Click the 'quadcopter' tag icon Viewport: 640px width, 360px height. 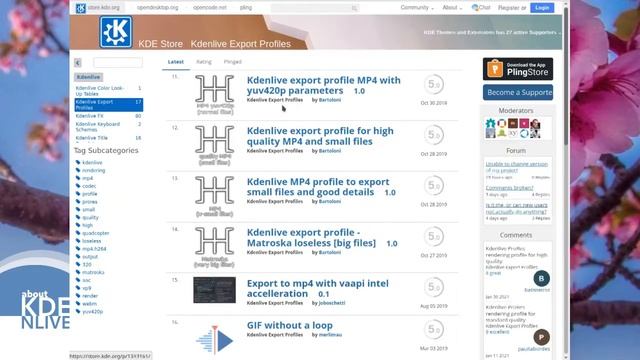[x=78, y=233]
